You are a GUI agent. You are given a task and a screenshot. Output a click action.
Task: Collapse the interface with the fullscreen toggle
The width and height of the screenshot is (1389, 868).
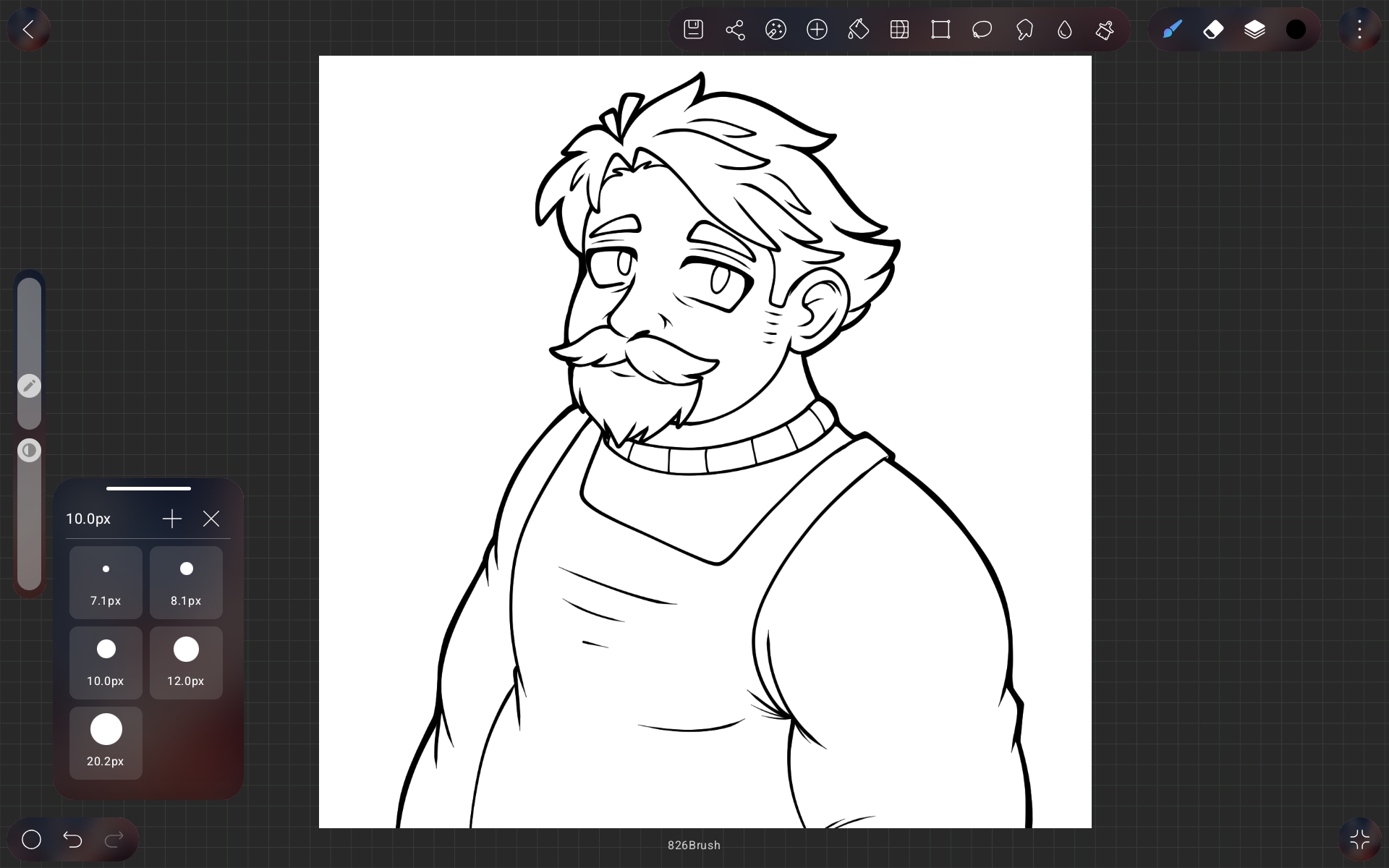(1359, 839)
